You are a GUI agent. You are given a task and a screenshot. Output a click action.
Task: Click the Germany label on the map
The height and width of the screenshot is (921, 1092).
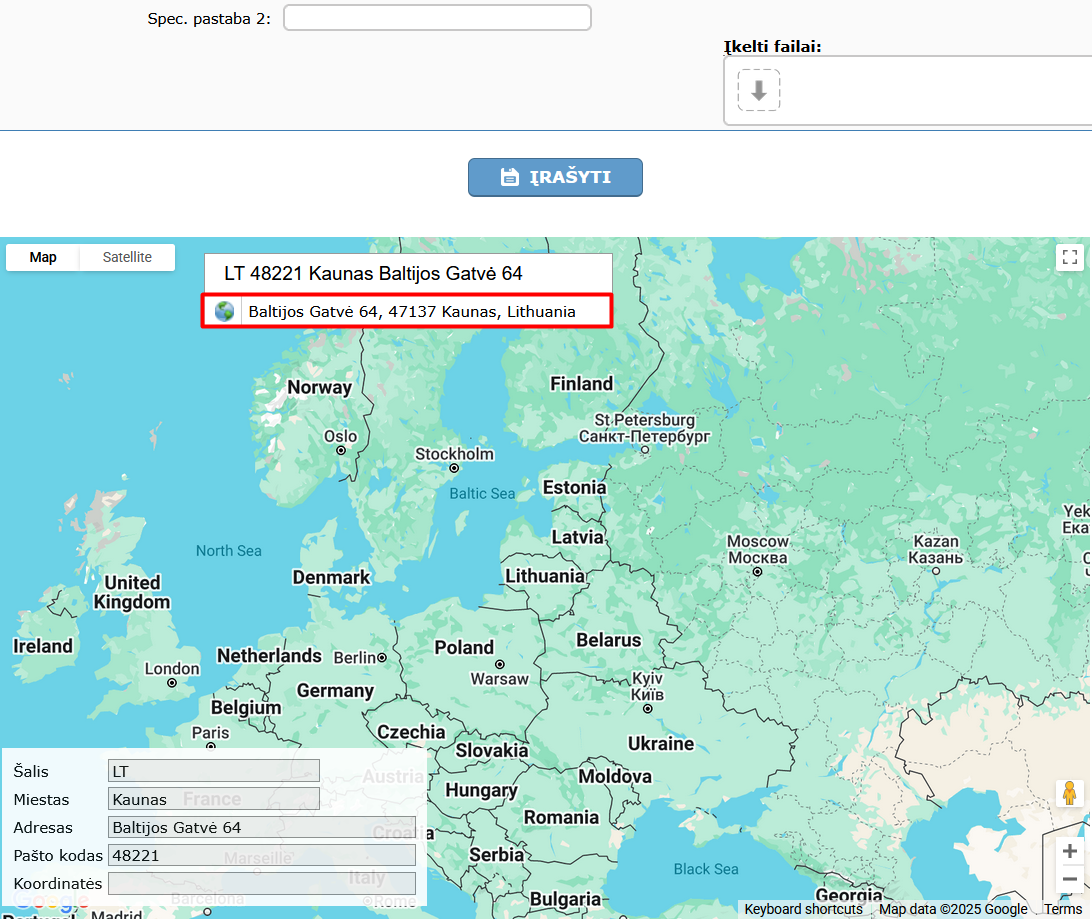335,690
